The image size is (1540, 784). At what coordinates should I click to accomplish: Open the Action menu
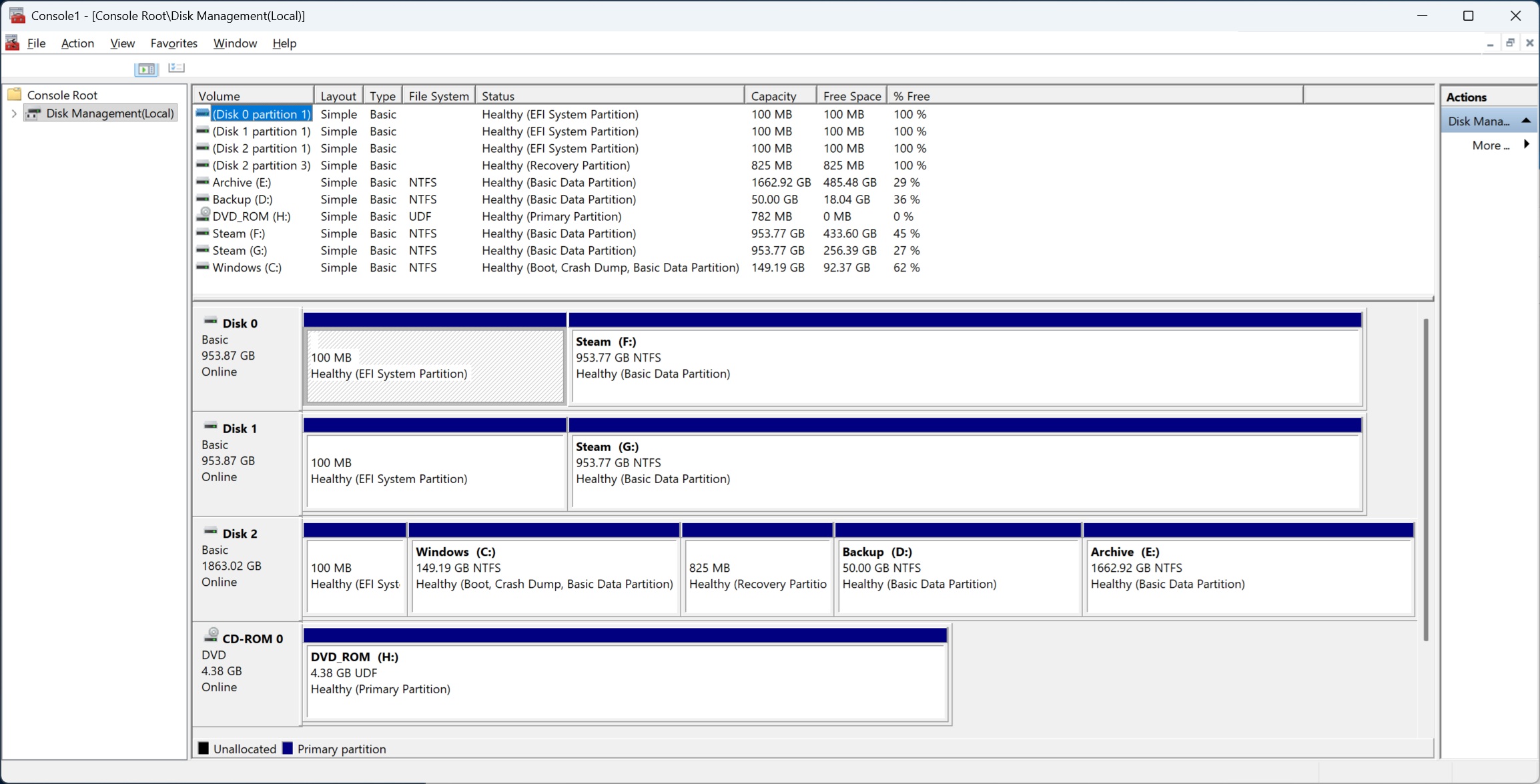(x=77, y=43)
